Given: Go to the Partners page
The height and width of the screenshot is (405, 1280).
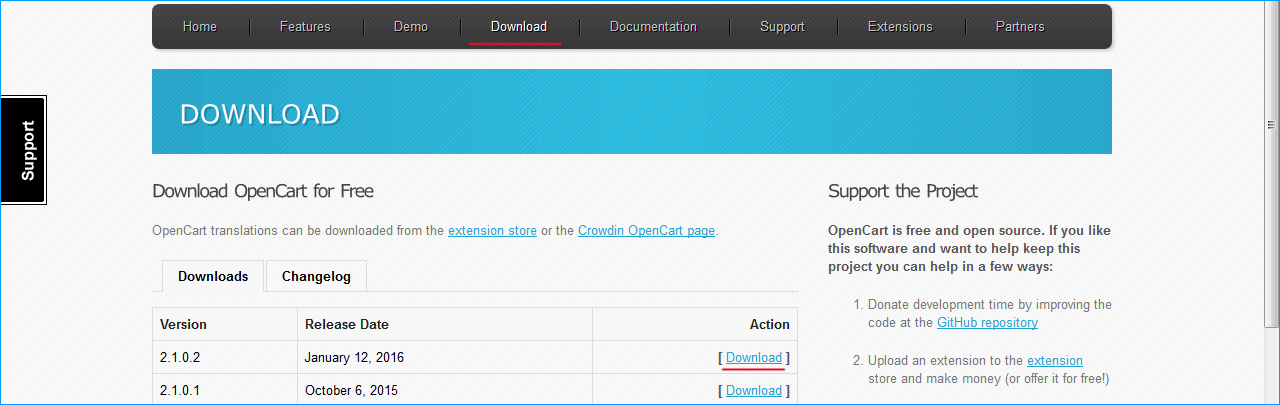Looking at the screenshot, I should pyautogui.click(x=1020, y=27).
